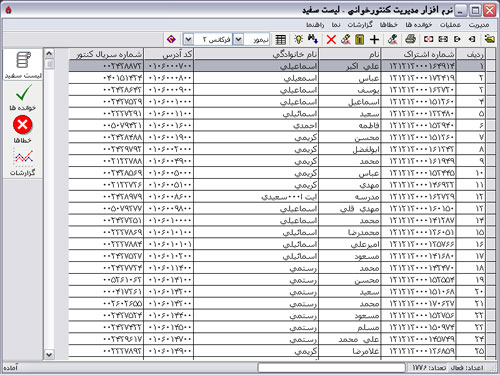This screenshot has width=500, height=375.
Task: Select the name cell محمدرضا
Action: [350, 232]
